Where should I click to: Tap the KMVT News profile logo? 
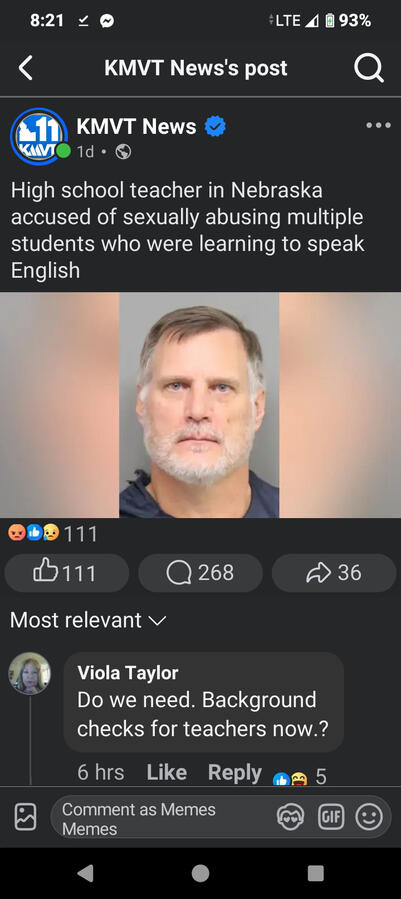pyautogui.click(x=38, y=136)
